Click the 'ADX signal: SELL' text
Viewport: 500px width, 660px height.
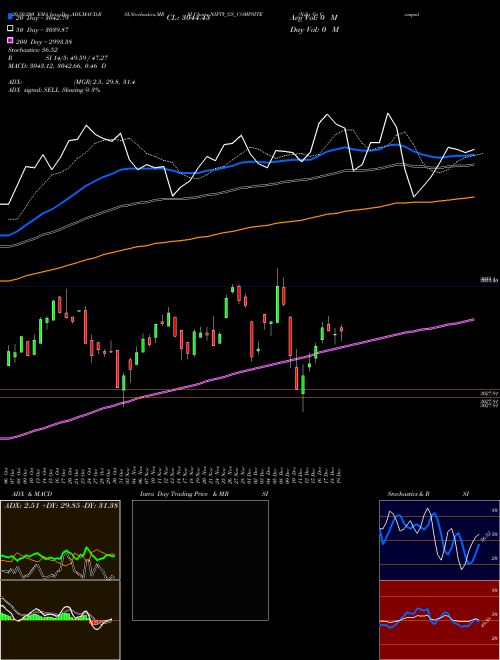[35, 90]
